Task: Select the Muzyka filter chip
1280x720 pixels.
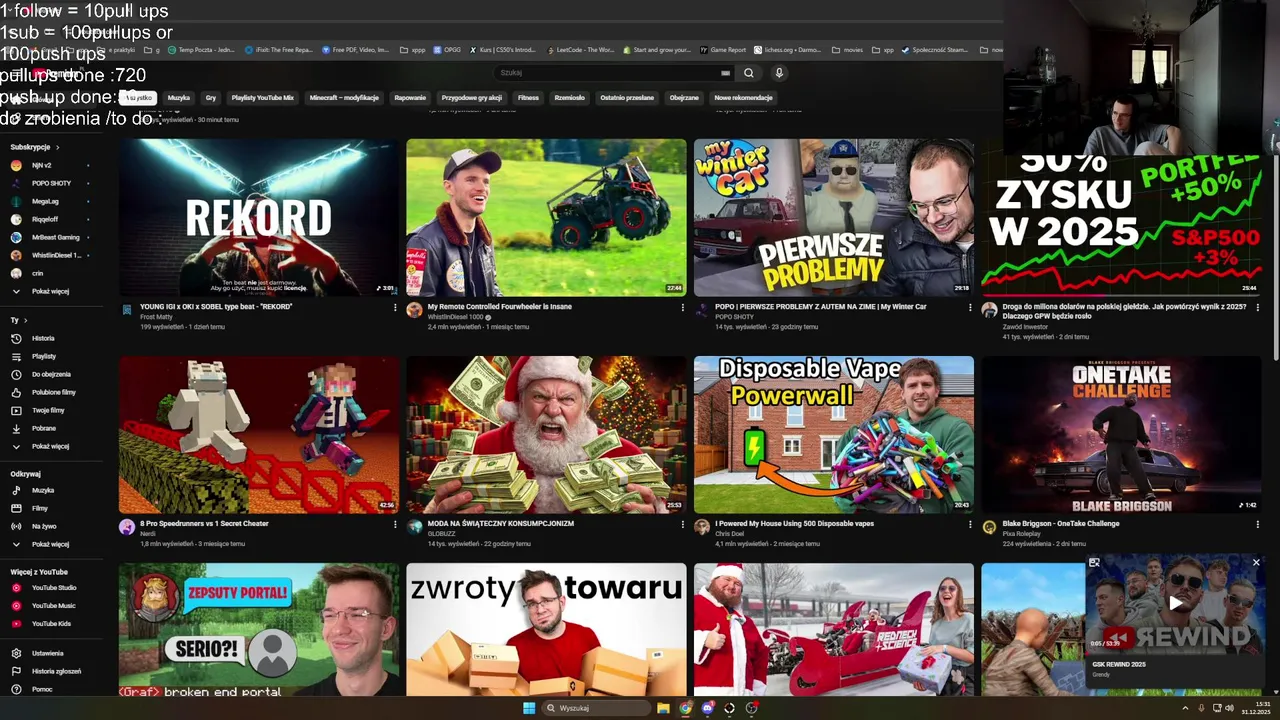Action: (179, 98)
